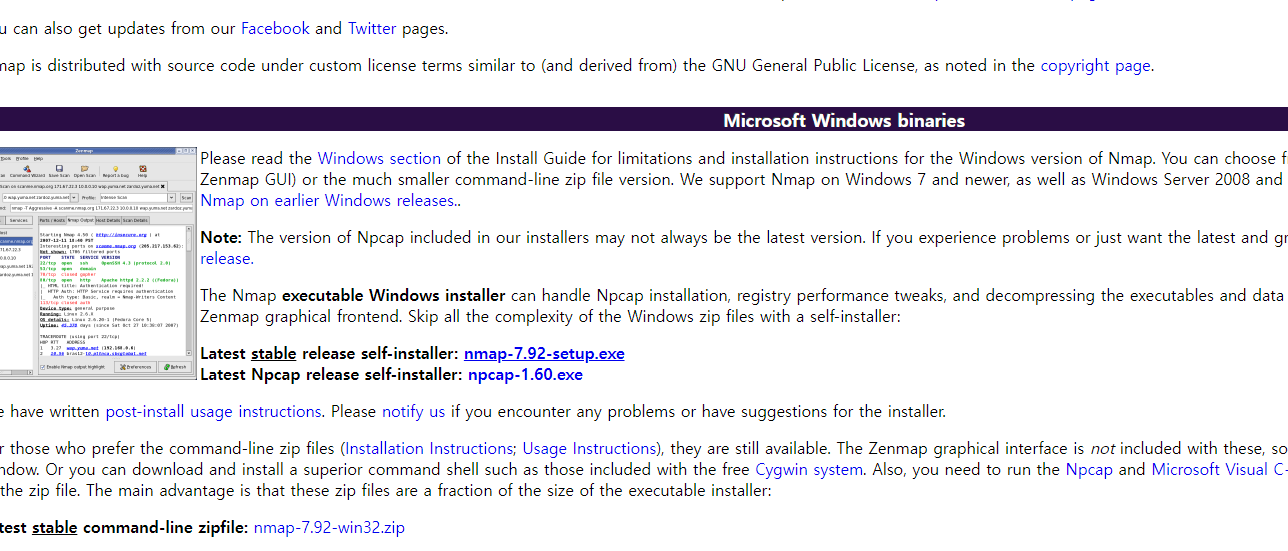Visit the Cygwin system link
The image size is (1288, 551).
(808, 469)
